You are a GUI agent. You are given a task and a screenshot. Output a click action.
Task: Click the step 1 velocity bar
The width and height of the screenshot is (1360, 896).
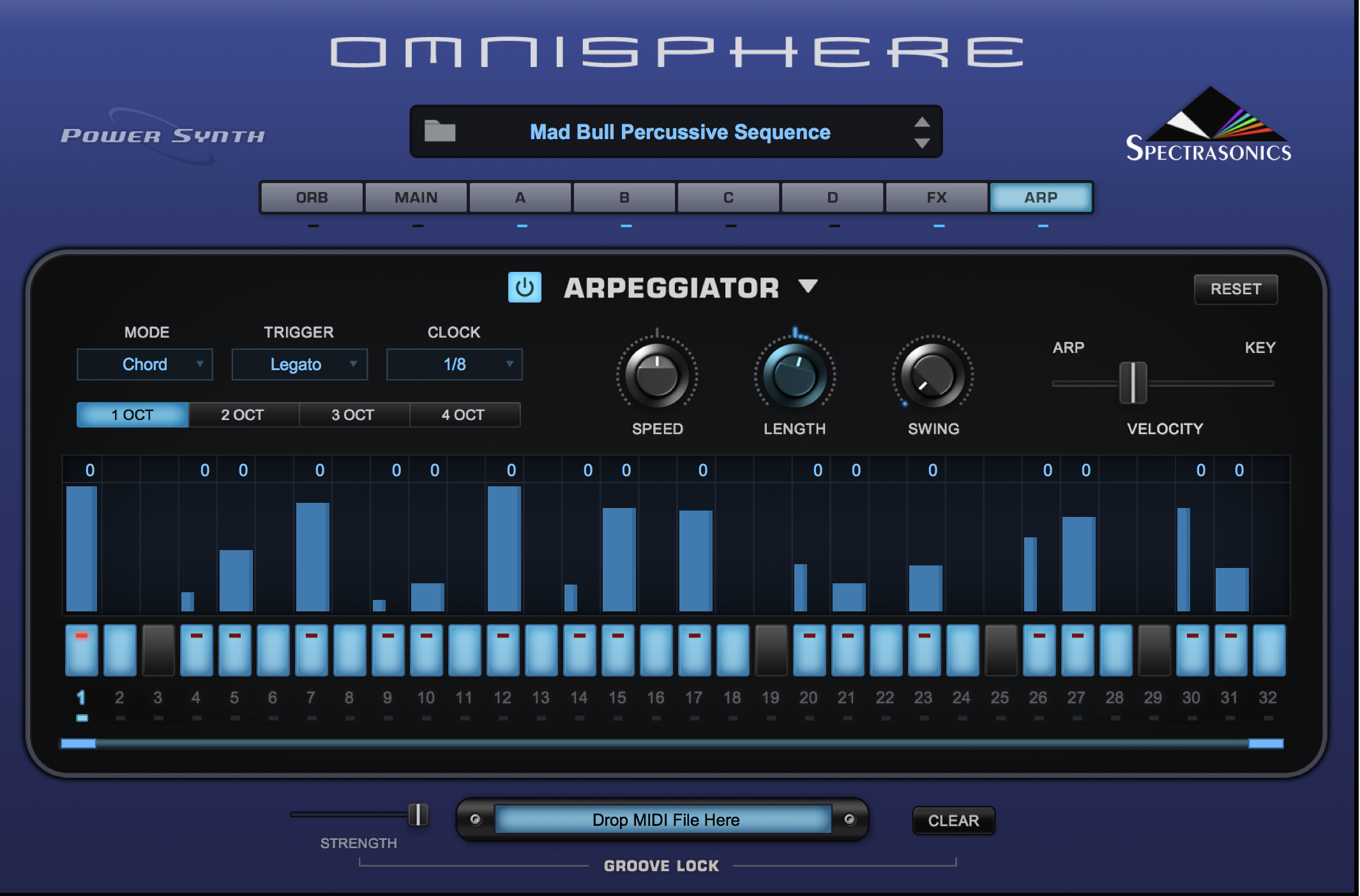[82, 549]
